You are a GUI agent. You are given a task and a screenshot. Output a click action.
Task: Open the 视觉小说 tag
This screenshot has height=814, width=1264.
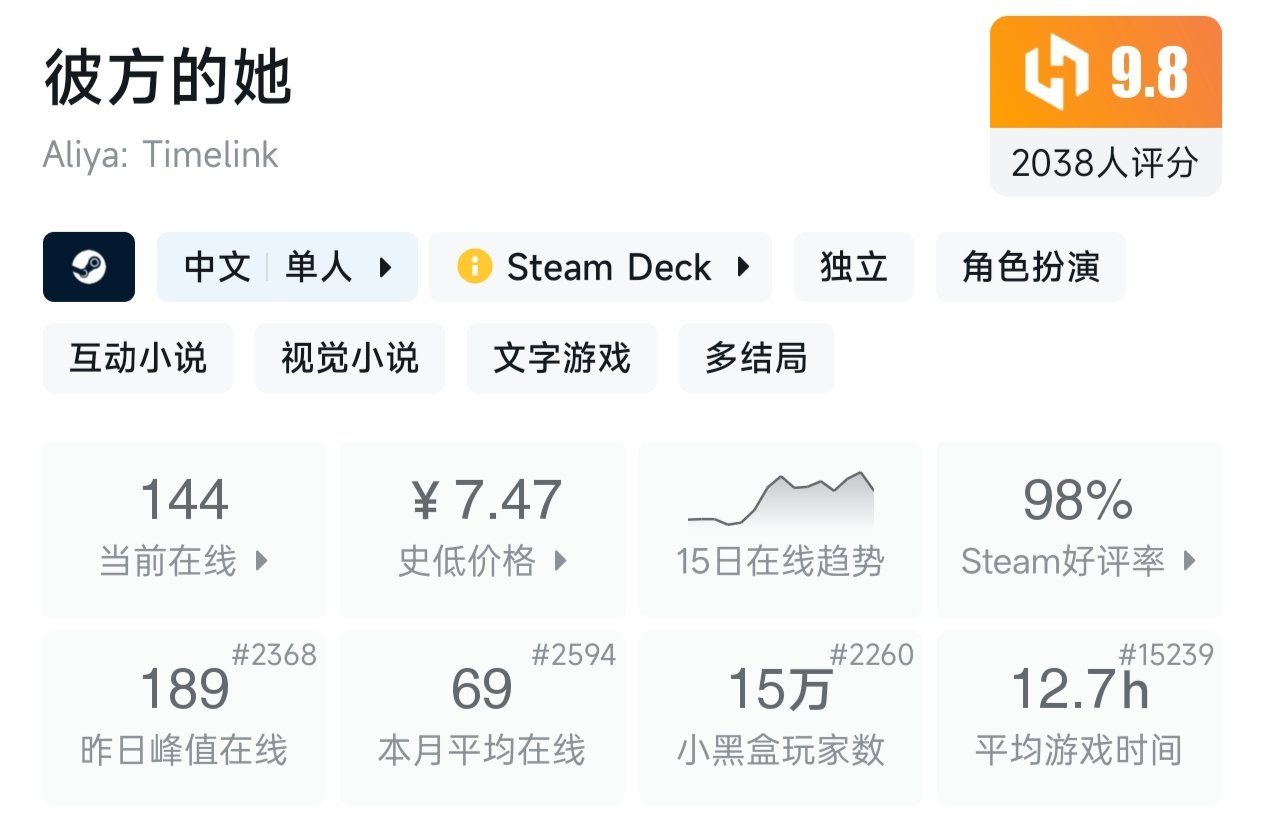(x=349, y=358)
